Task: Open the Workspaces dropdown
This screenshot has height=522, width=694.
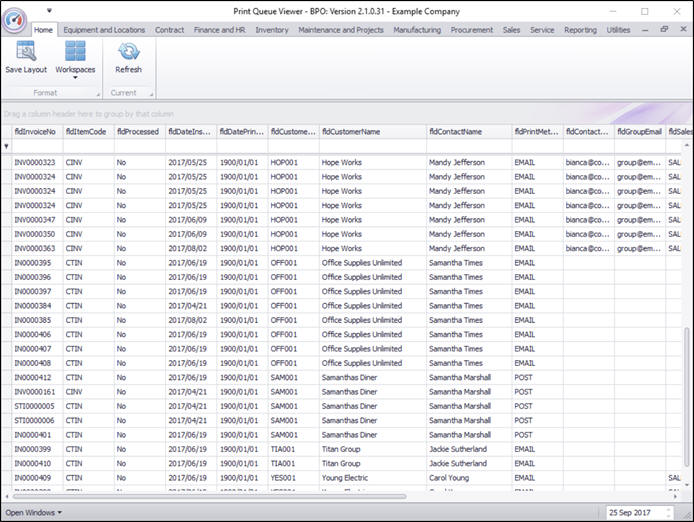Action: tap(75, 59)
